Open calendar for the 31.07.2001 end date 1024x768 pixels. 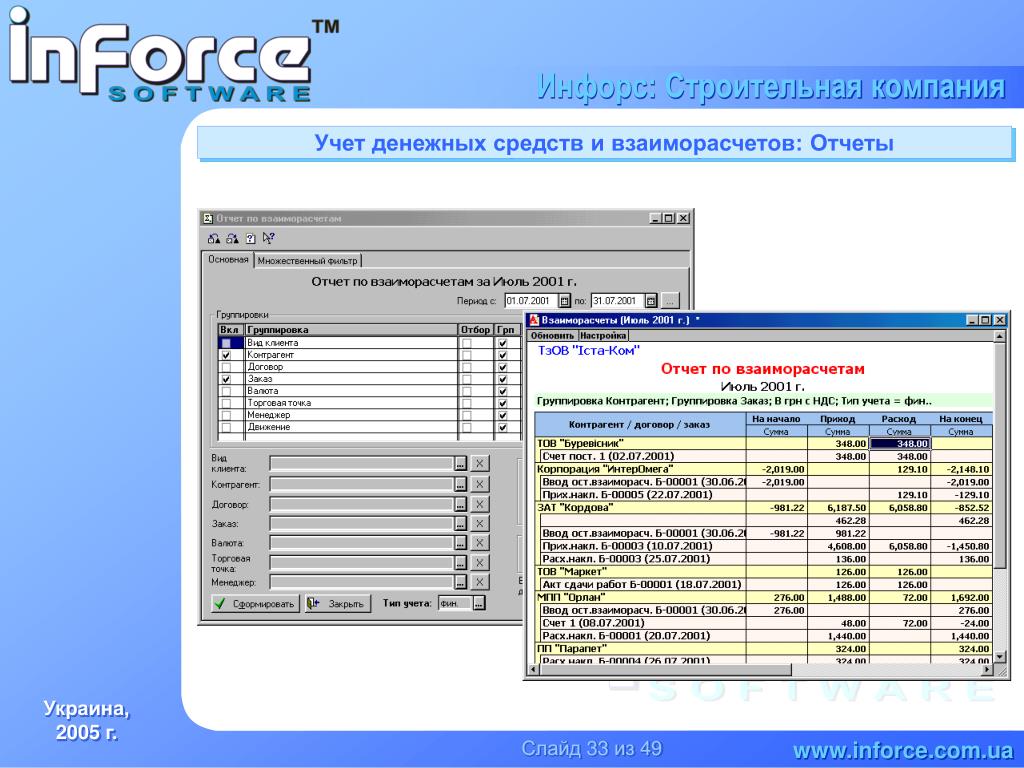[x=650, y=301]
